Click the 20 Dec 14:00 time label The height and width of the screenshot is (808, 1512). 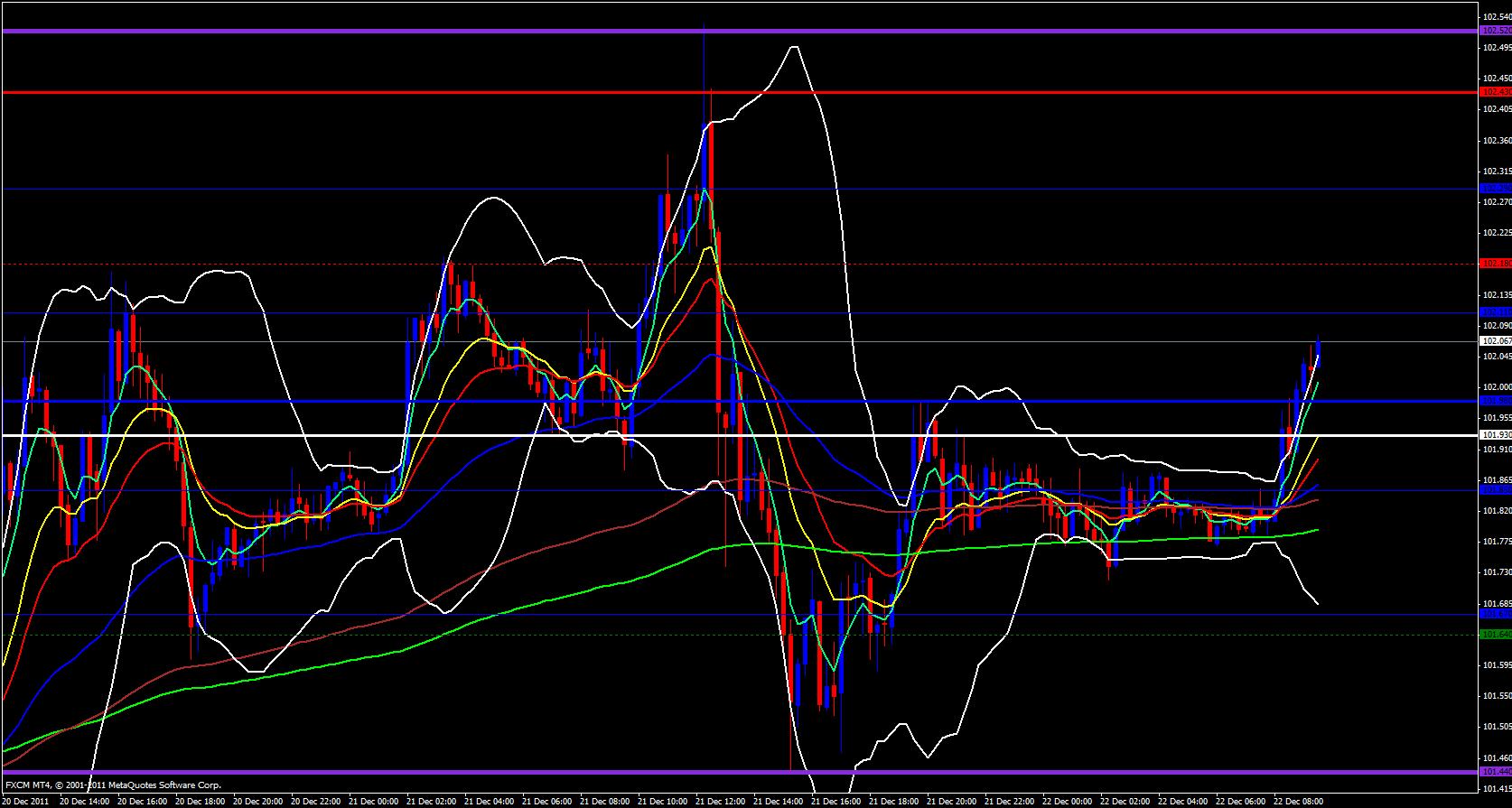[x=84, y=802]
